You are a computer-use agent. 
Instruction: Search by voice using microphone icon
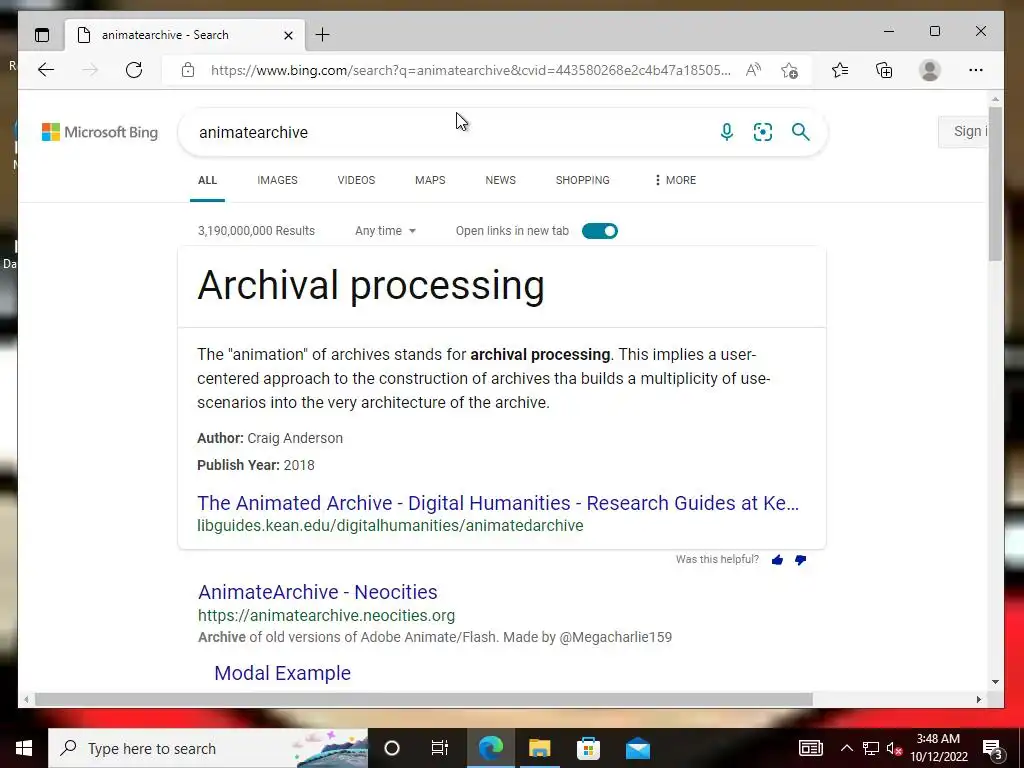tap(726, 132)
